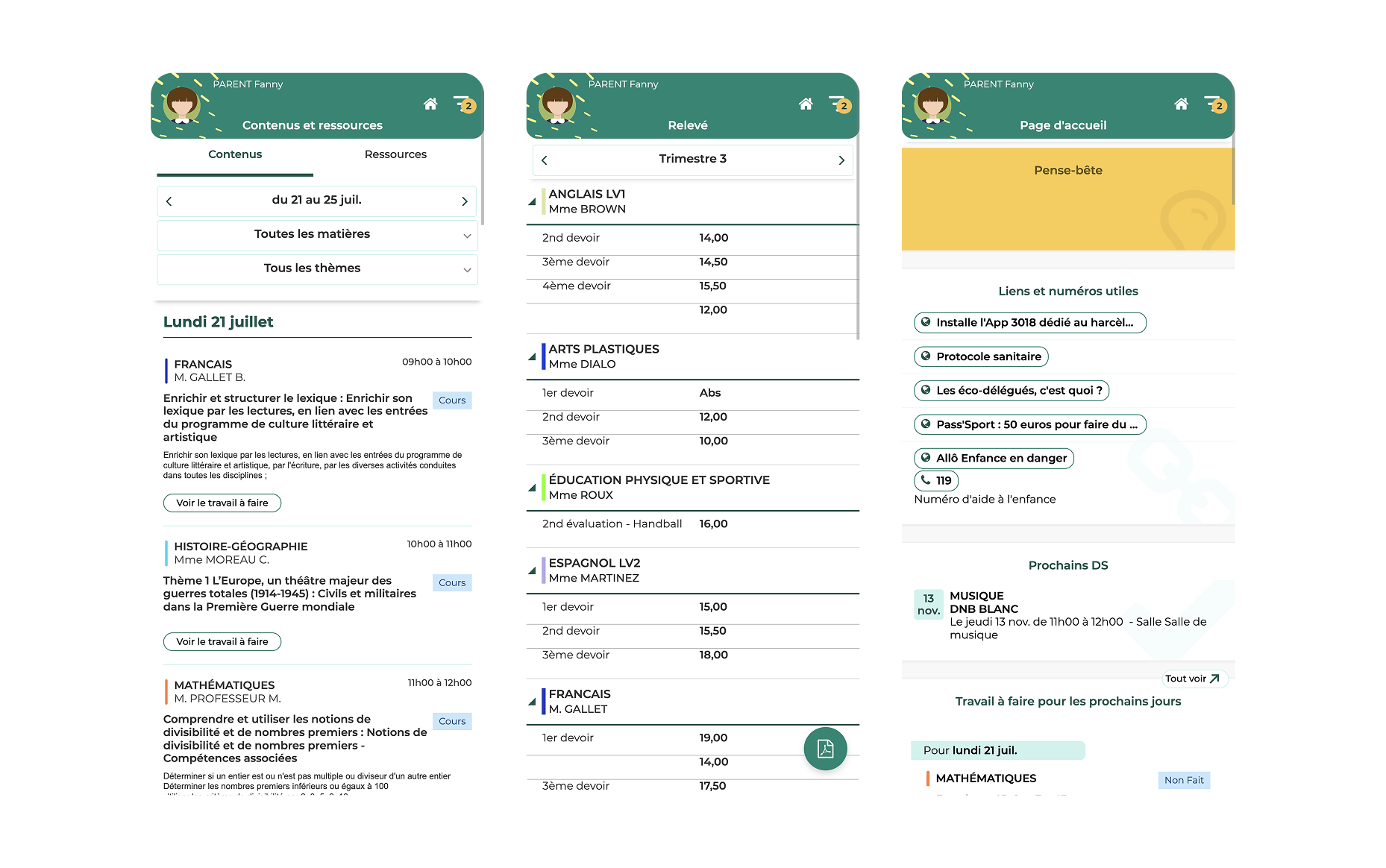The image size is (1386, 868).
Task: Open notifications menu on Contenus et ressources screen
Action: 464,104
